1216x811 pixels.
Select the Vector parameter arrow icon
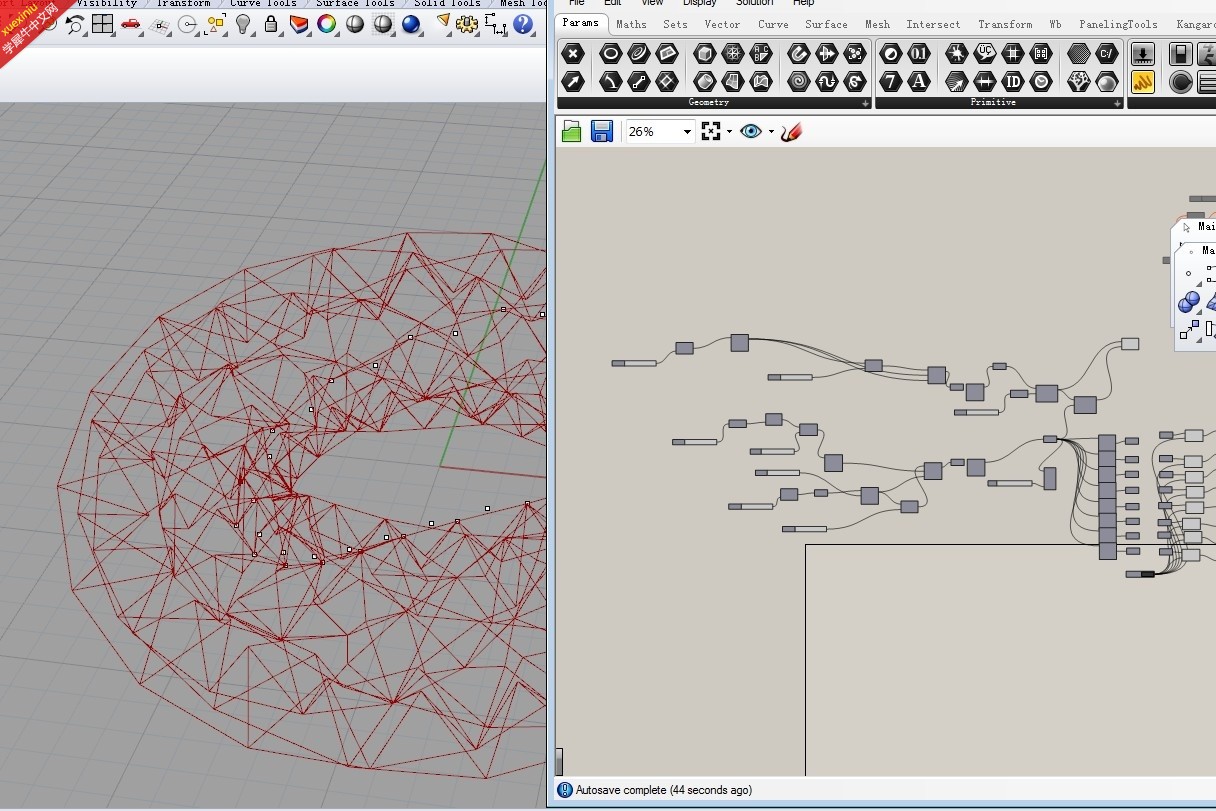coord(573,81)
